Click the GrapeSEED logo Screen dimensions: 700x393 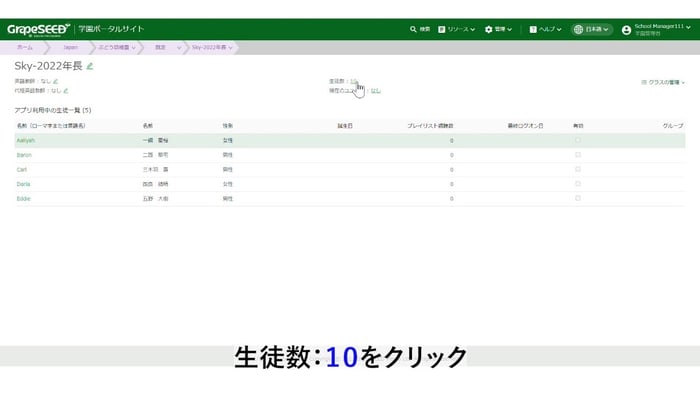38,29
